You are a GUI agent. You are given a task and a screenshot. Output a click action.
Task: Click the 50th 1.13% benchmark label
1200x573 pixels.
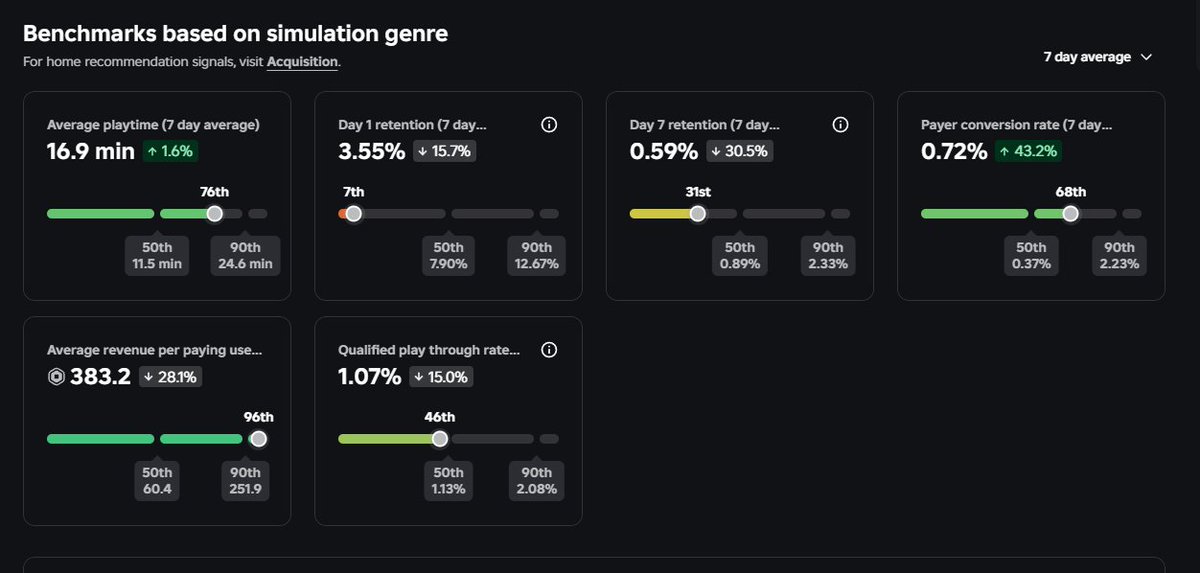(x=448, y=480)
